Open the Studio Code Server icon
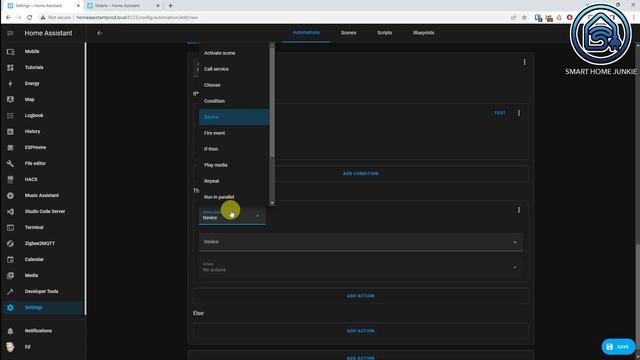Viewport: 640px width, 360px height. pos(10,211)
